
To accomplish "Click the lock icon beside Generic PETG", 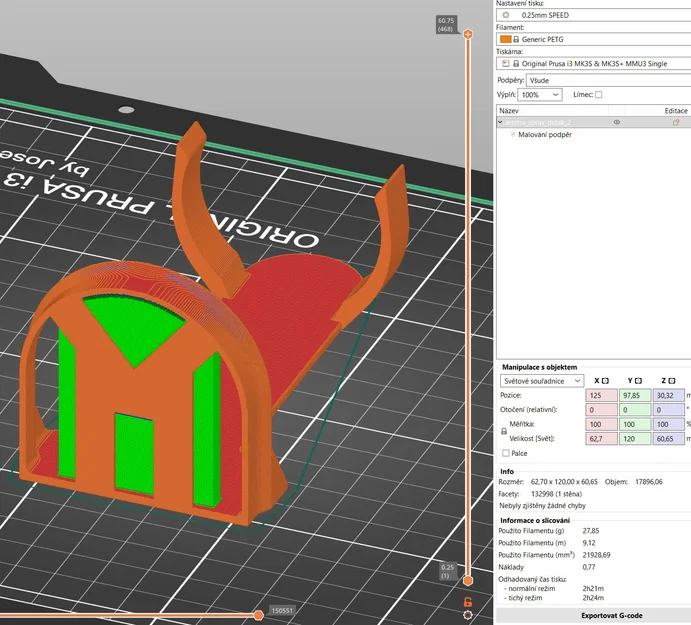I will click(x=517, y=39).
